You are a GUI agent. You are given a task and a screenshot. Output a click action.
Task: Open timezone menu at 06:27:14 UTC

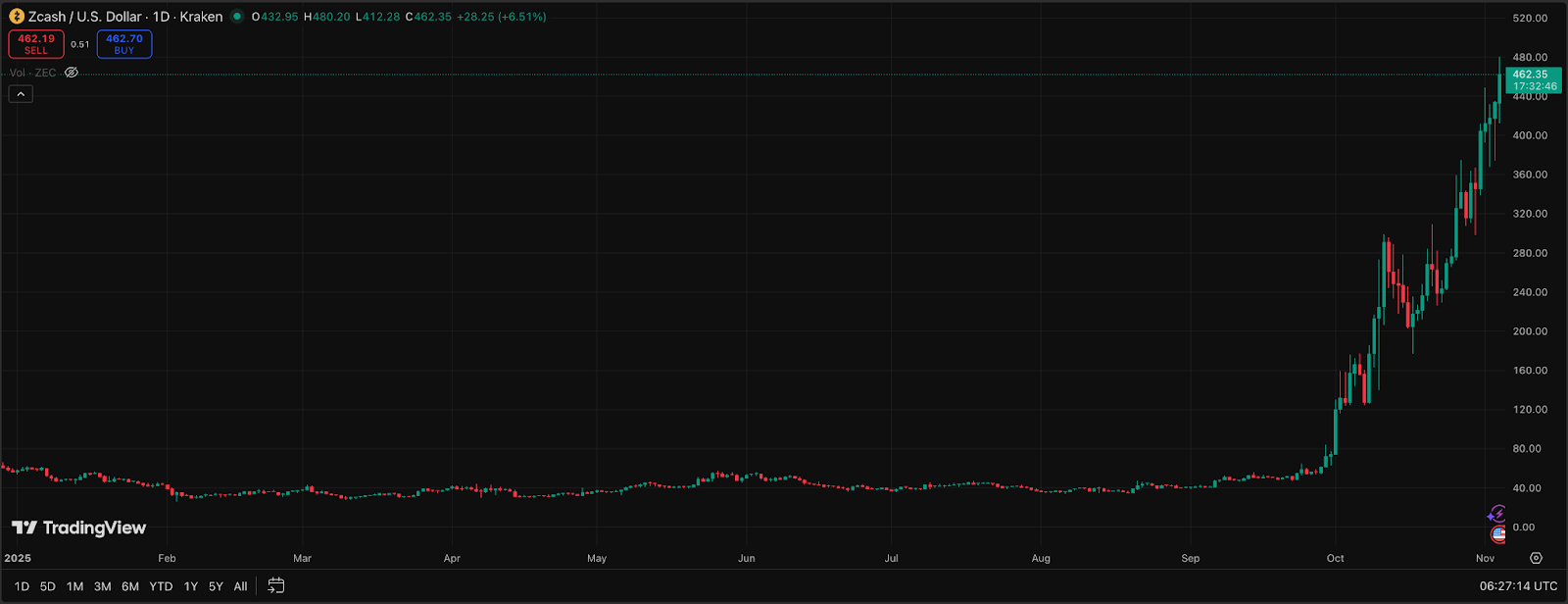pos(1518,586)
